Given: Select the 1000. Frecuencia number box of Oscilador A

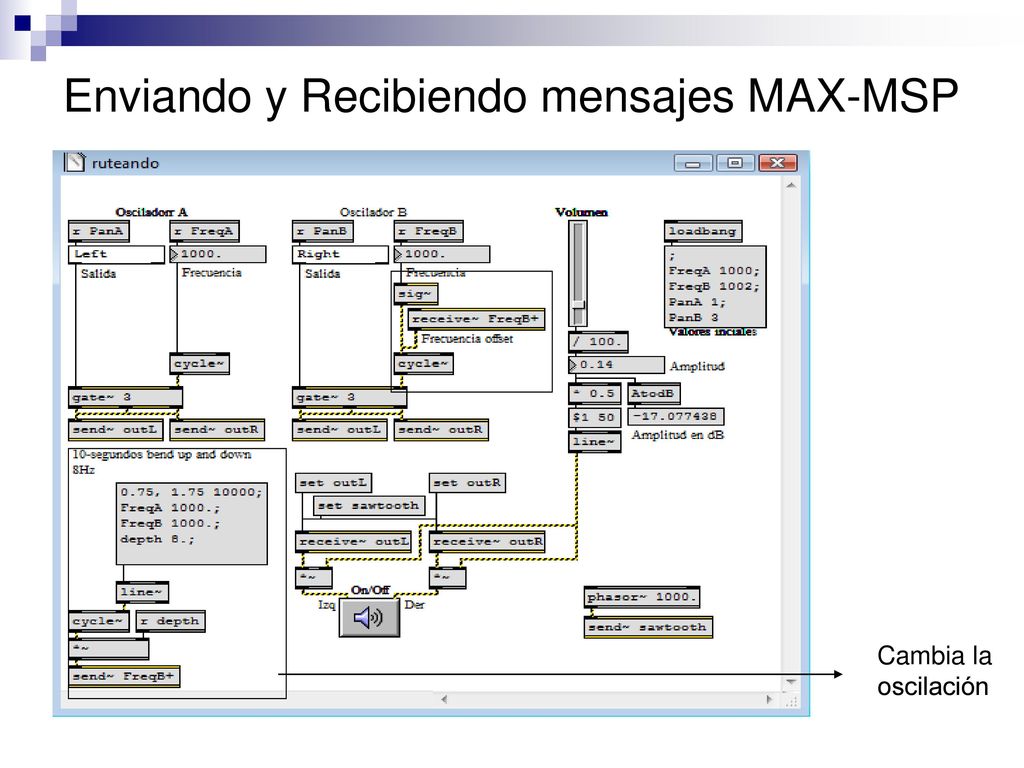Looking at the screenshot, I should [x=218, y=254].
